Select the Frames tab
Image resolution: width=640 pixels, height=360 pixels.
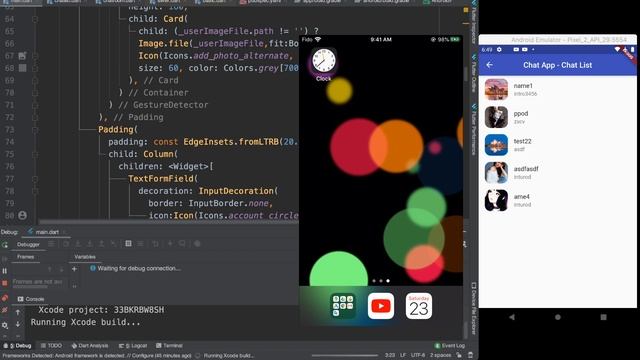(x=25, y=257)
